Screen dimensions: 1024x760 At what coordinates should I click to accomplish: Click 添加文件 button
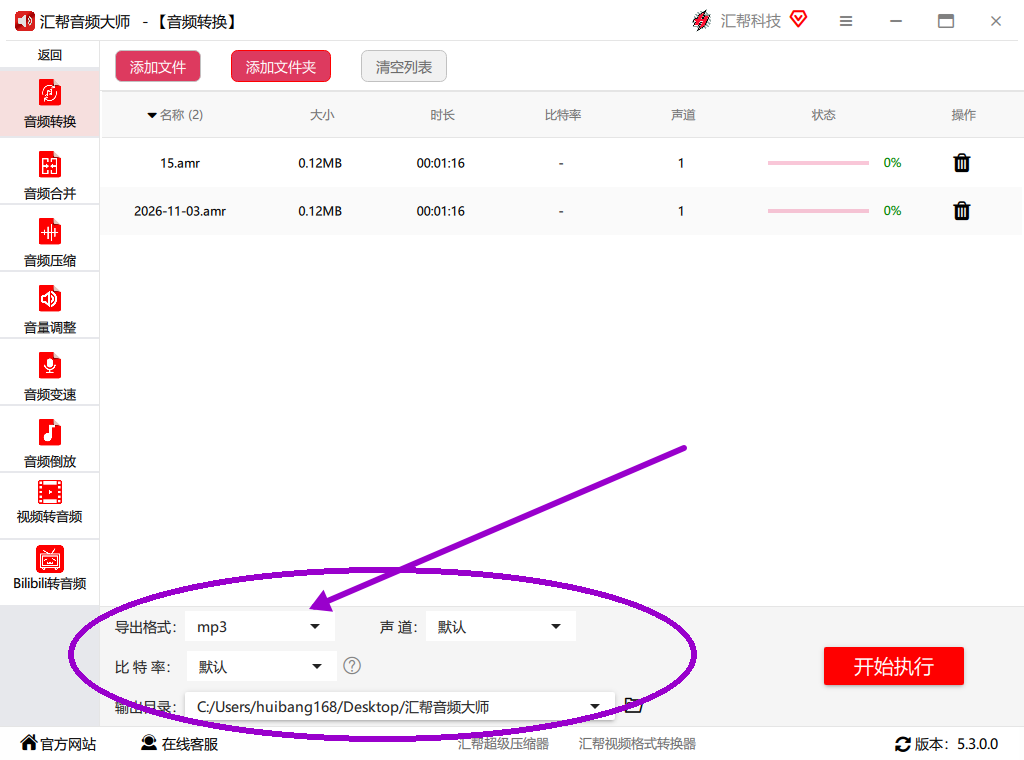(x=158, y=67)
